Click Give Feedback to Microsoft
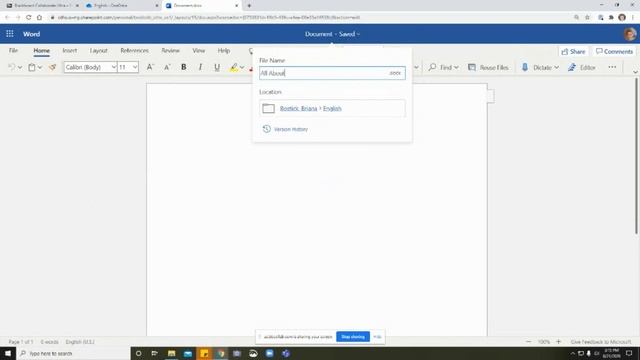 601,342
